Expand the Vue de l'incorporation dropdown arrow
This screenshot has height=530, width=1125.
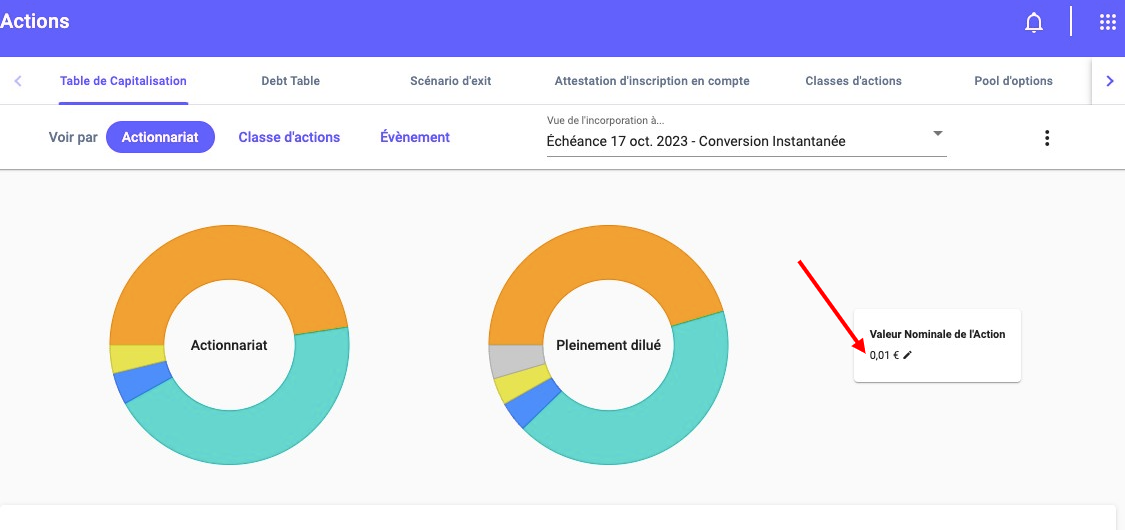(937, 134)
